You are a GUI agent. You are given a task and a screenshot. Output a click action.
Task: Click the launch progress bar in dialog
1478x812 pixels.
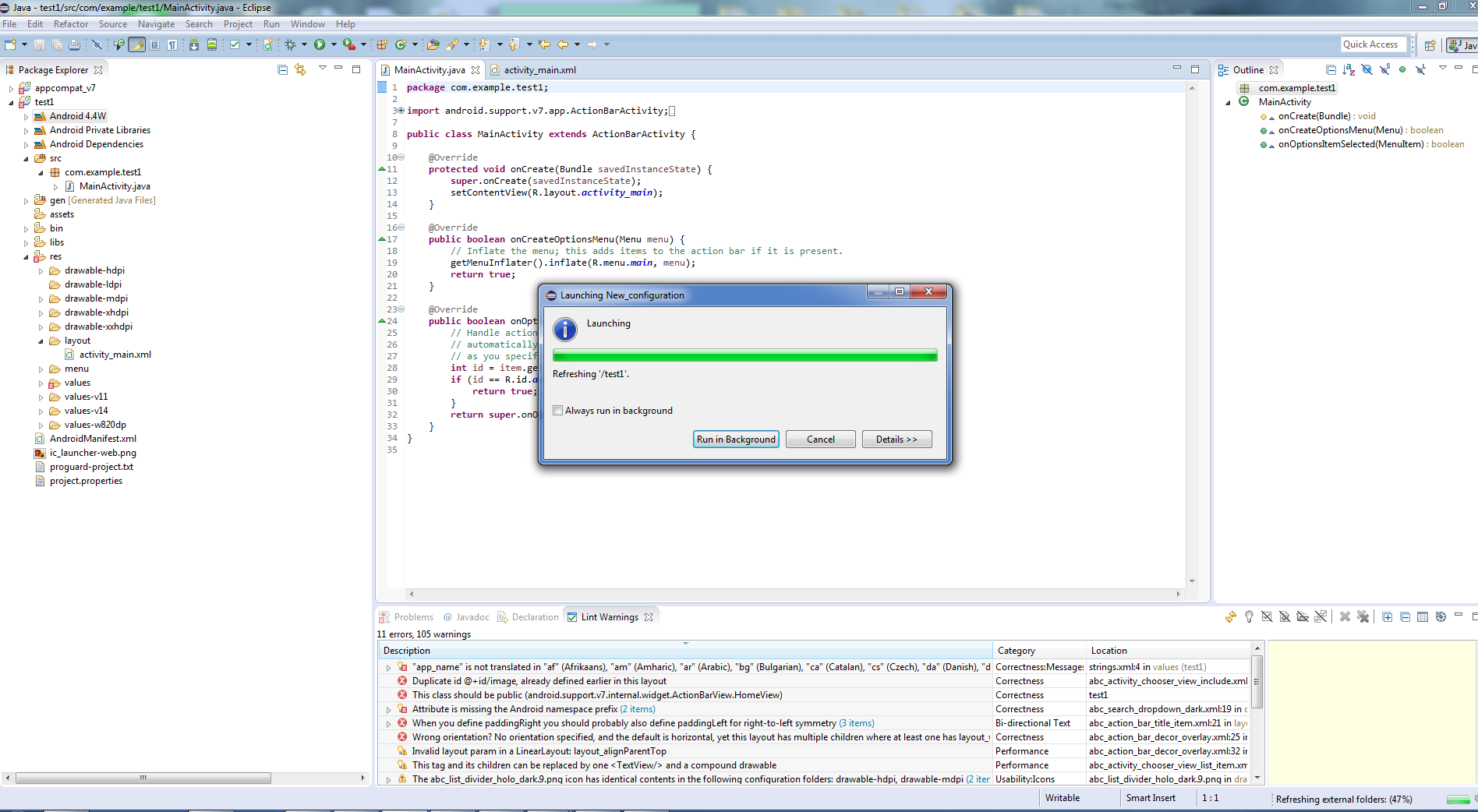pyautogui.click(x=744, y=356)
